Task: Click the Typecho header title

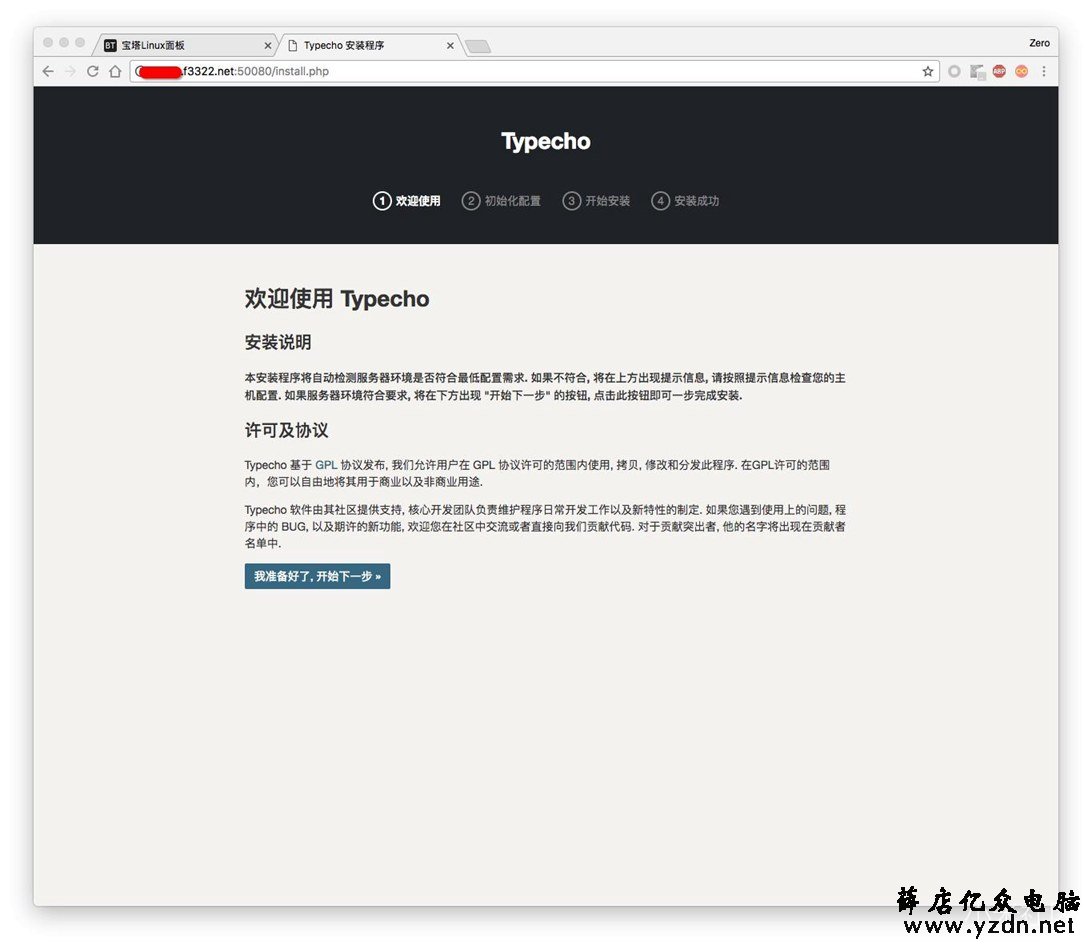Action: tap(546, 141)
